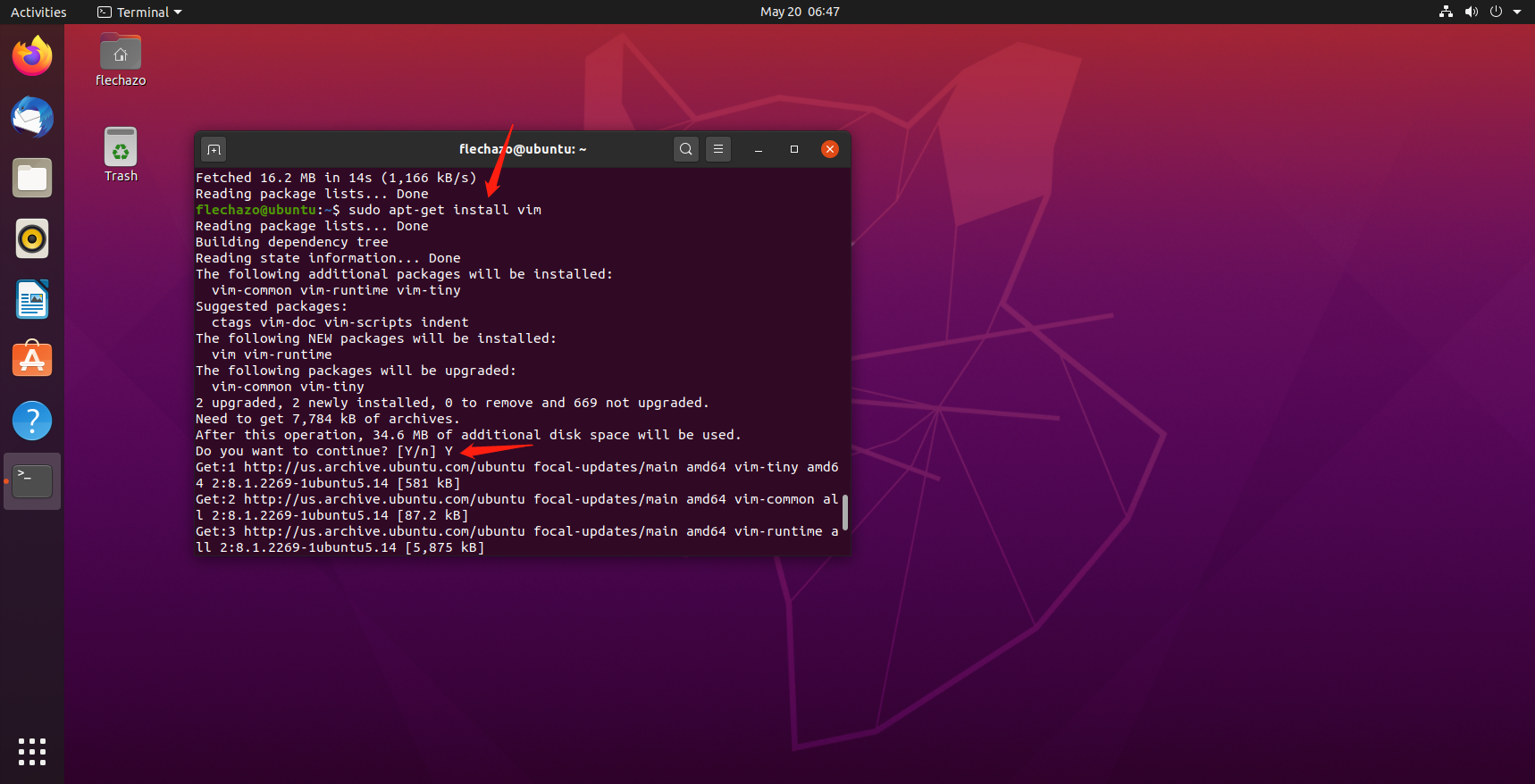Viewport: 1535px width, 784px height.
Task: Launch Rhythmbox music player
Action: 32,238
